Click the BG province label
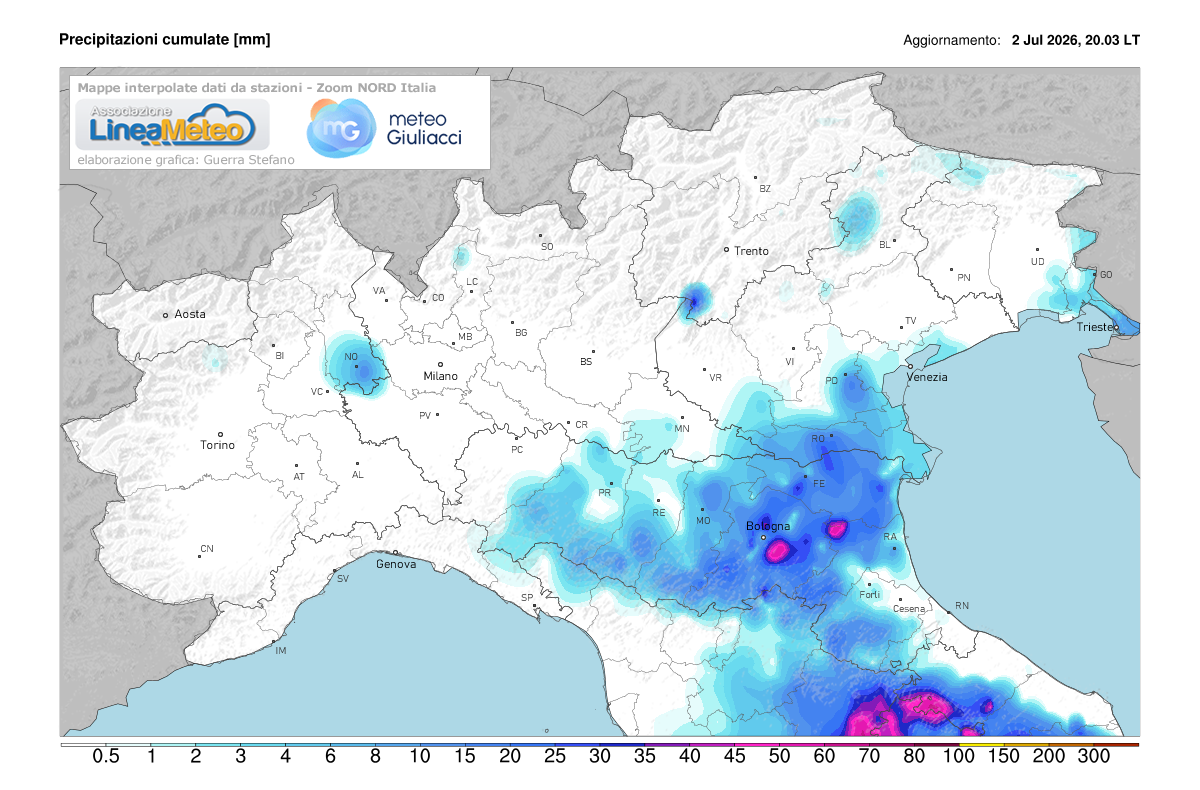The width and height of the screenshot is (1200, 790). coord(521,333)
